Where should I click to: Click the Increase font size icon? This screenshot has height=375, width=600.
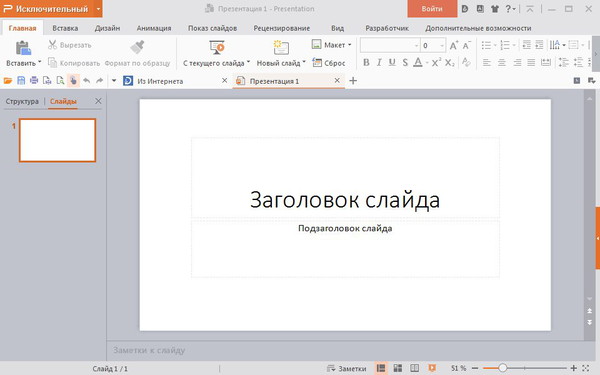tap(453, 46)
